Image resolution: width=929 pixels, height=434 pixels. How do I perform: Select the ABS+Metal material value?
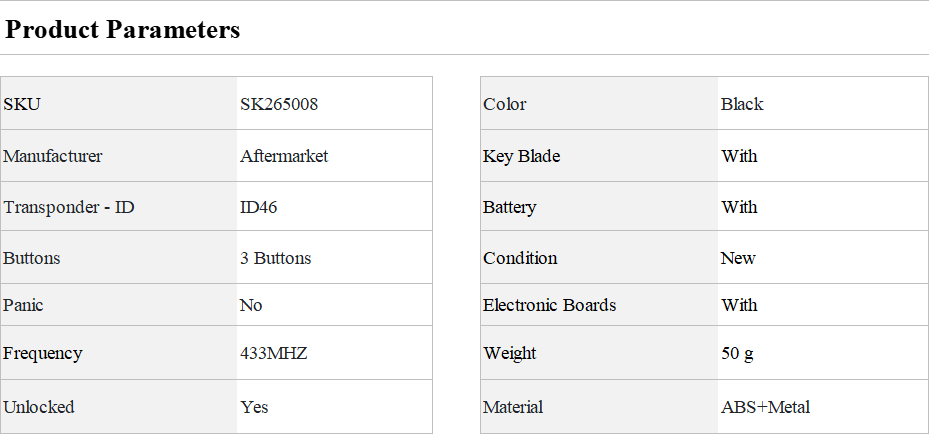[x=765, y=407]
